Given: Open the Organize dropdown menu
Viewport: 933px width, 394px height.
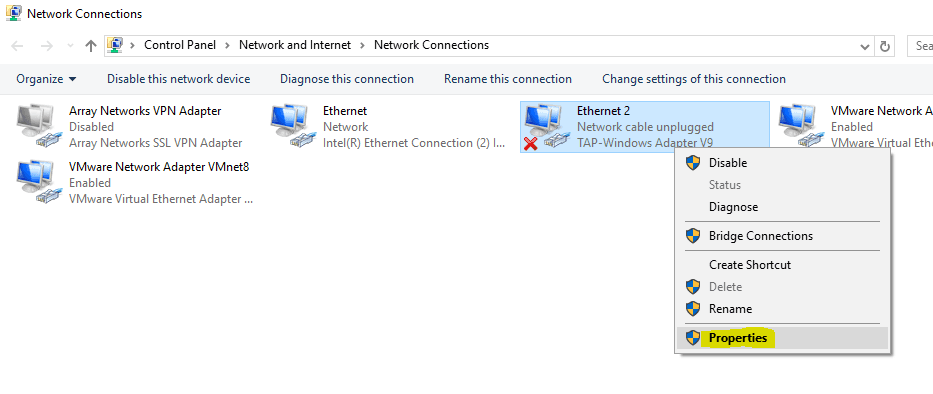Looking at the screenshot, I should (46, 79).
